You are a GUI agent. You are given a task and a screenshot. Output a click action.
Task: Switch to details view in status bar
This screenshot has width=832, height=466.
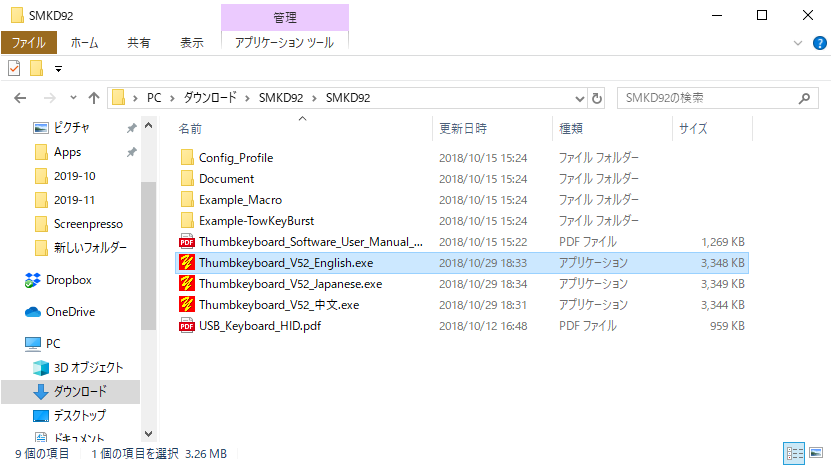(x=794, y=454)
